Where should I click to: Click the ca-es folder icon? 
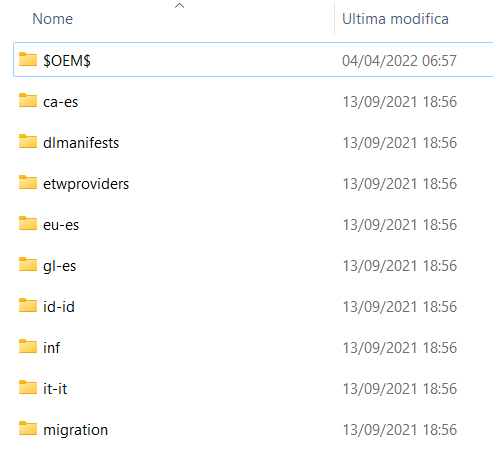pyautogui.click(x=28, y=100)
